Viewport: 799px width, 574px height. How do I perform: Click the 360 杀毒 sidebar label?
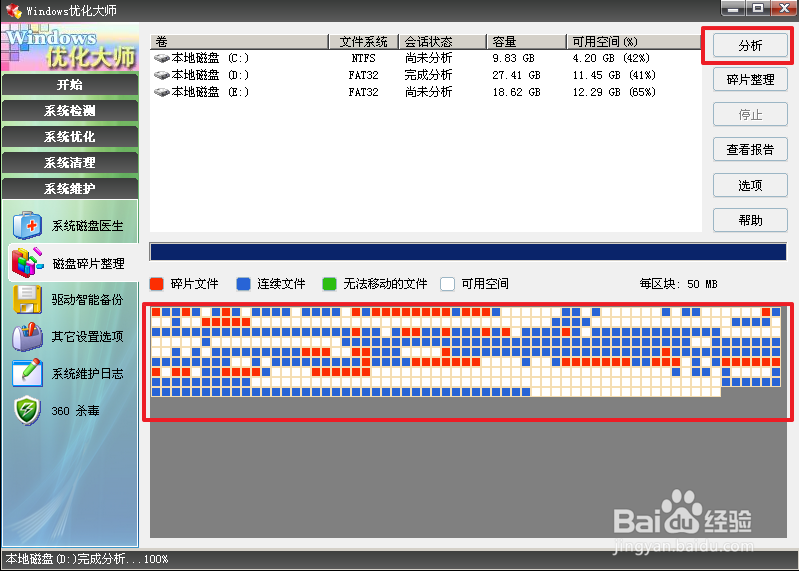(75, 411)
